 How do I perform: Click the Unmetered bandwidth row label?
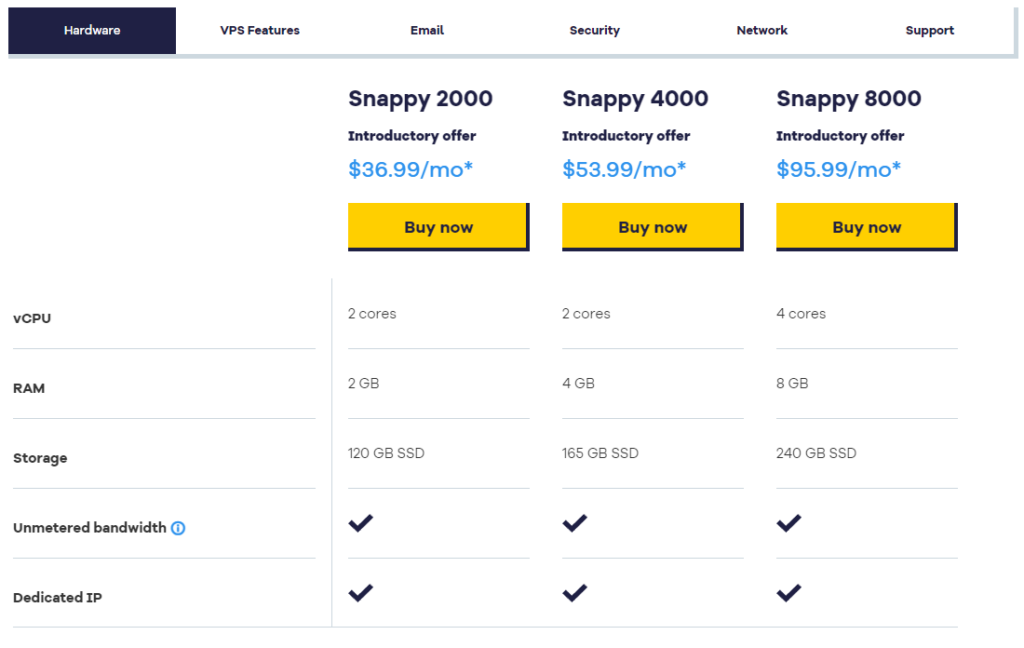click(x=90, y=528)
